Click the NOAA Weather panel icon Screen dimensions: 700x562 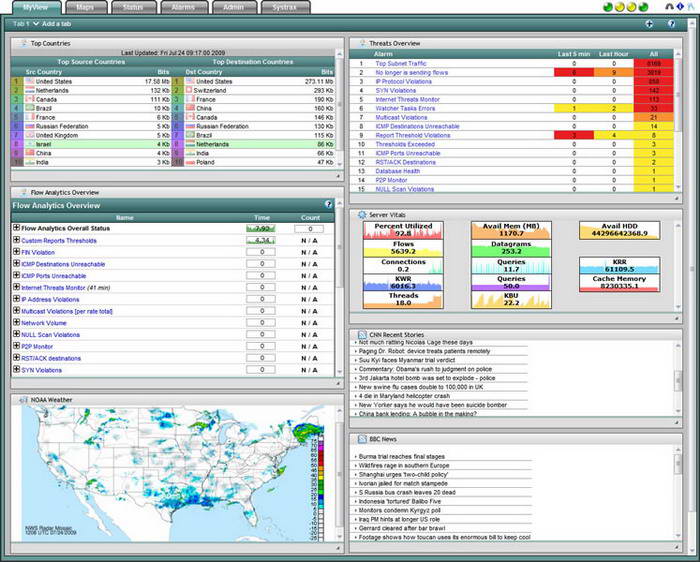[23, 400]
